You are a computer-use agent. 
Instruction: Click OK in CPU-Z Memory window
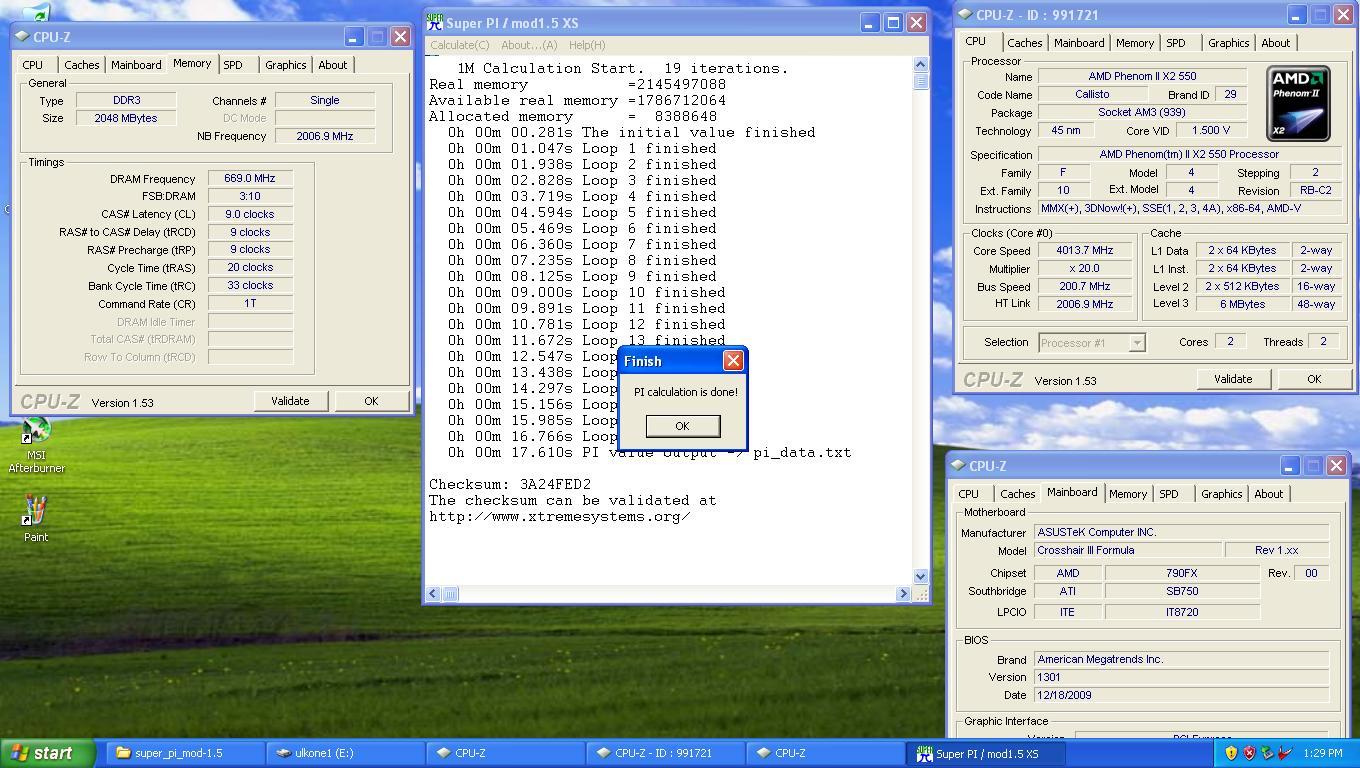coord(371,401)
